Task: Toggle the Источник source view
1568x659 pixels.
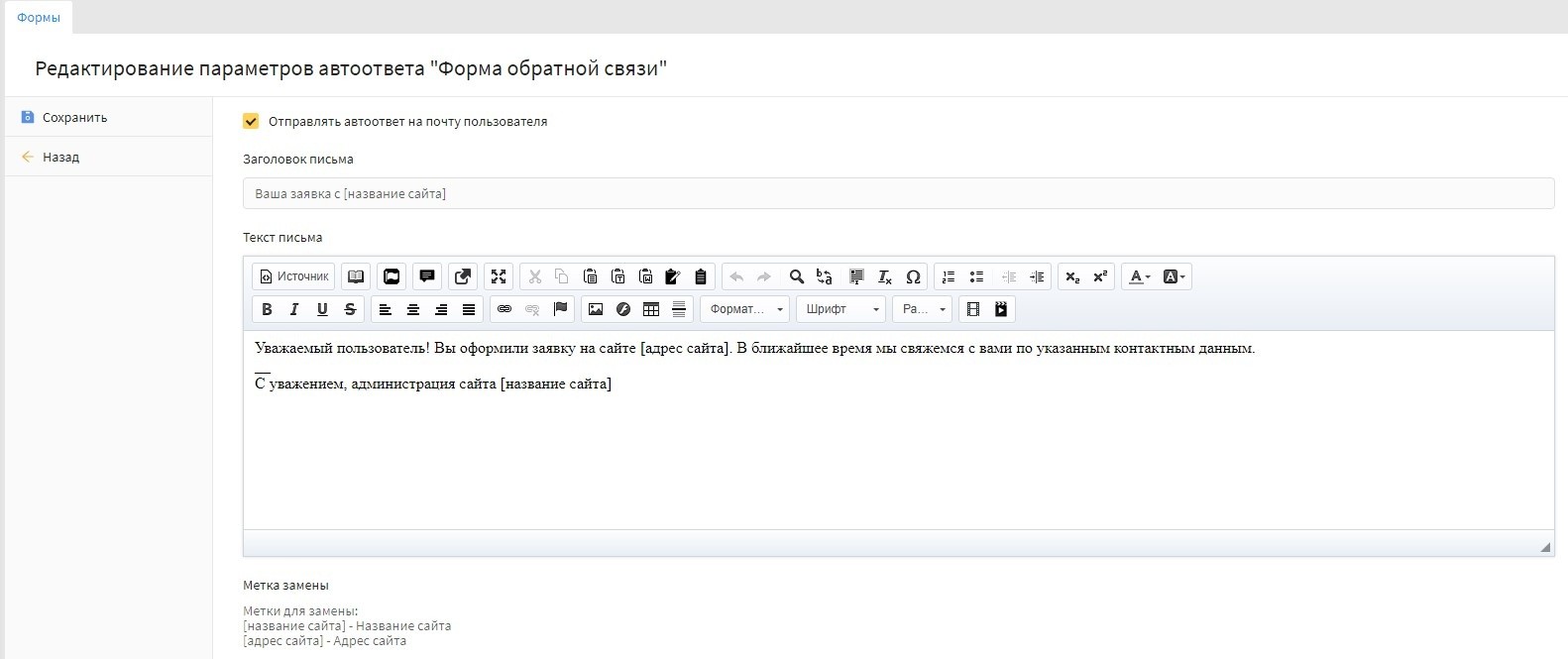Action: [x=293, y=276]
